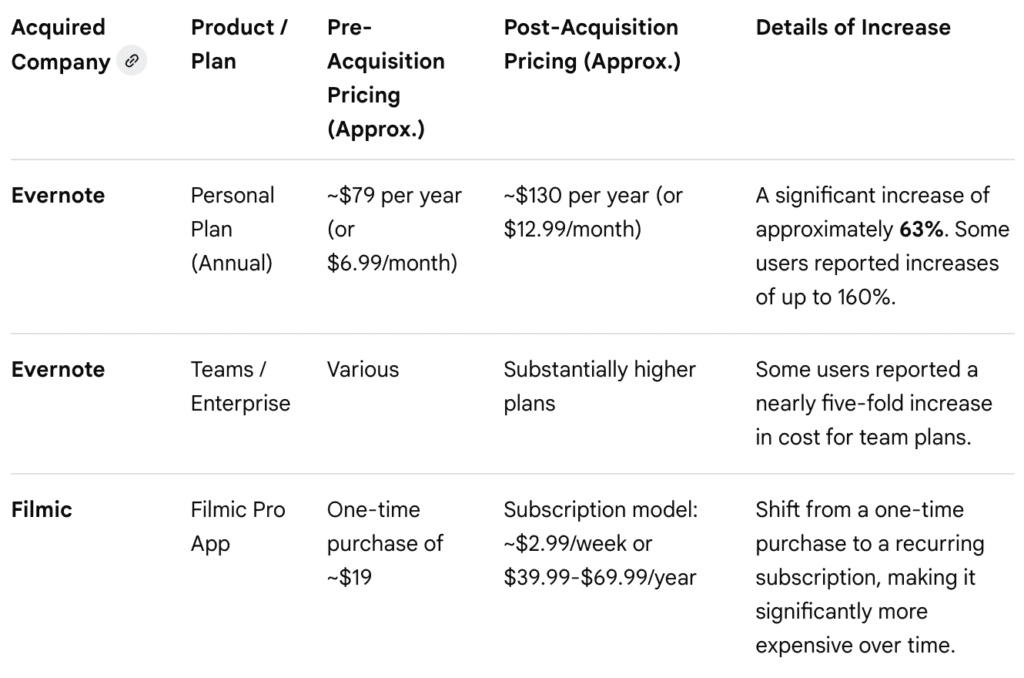Click the Teams / Enterprise cell
The width and height of the screenshot is (1024, 678).
(x=240, y=386)
